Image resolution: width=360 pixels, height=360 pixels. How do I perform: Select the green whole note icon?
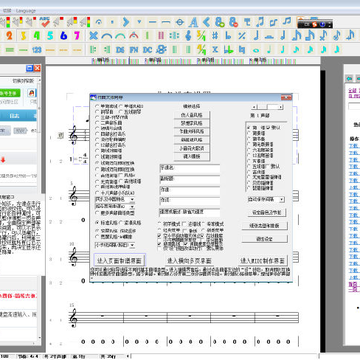[x=256, y=50]
